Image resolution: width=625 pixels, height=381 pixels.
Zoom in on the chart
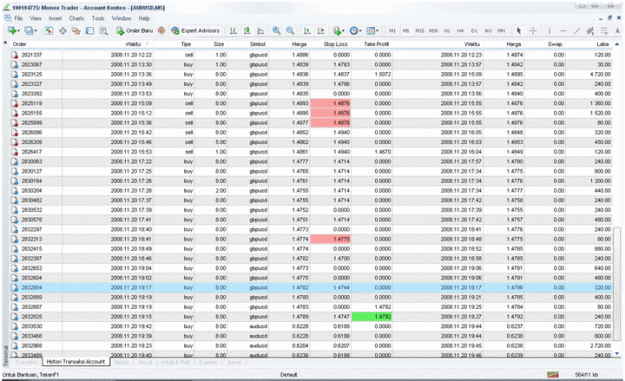pyautogui.click(x=276, y=31)
